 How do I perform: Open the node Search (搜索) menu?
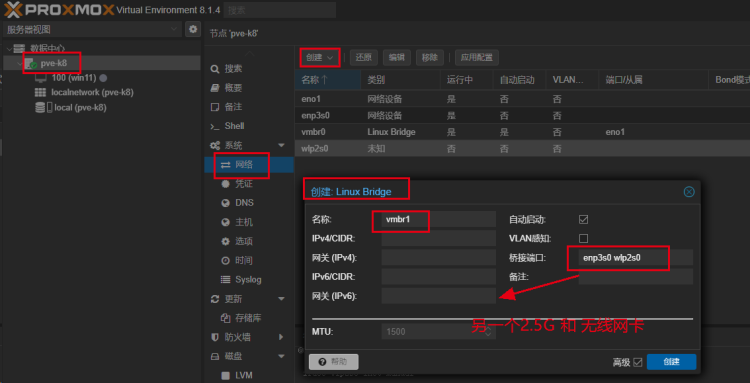(233, 69)
